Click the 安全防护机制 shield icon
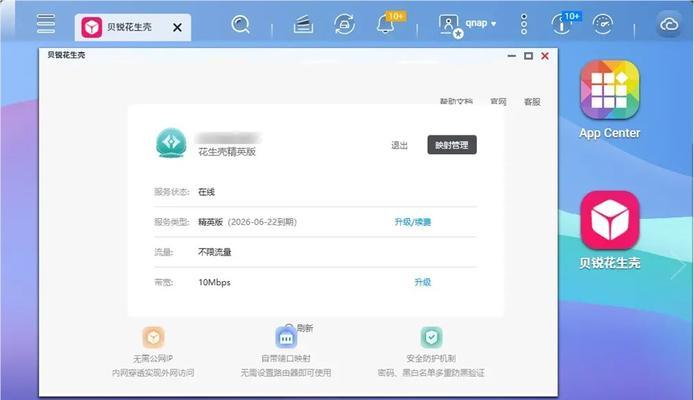Image resolution: width=694 pixels, height=400 pixels. tap(431, 337)
